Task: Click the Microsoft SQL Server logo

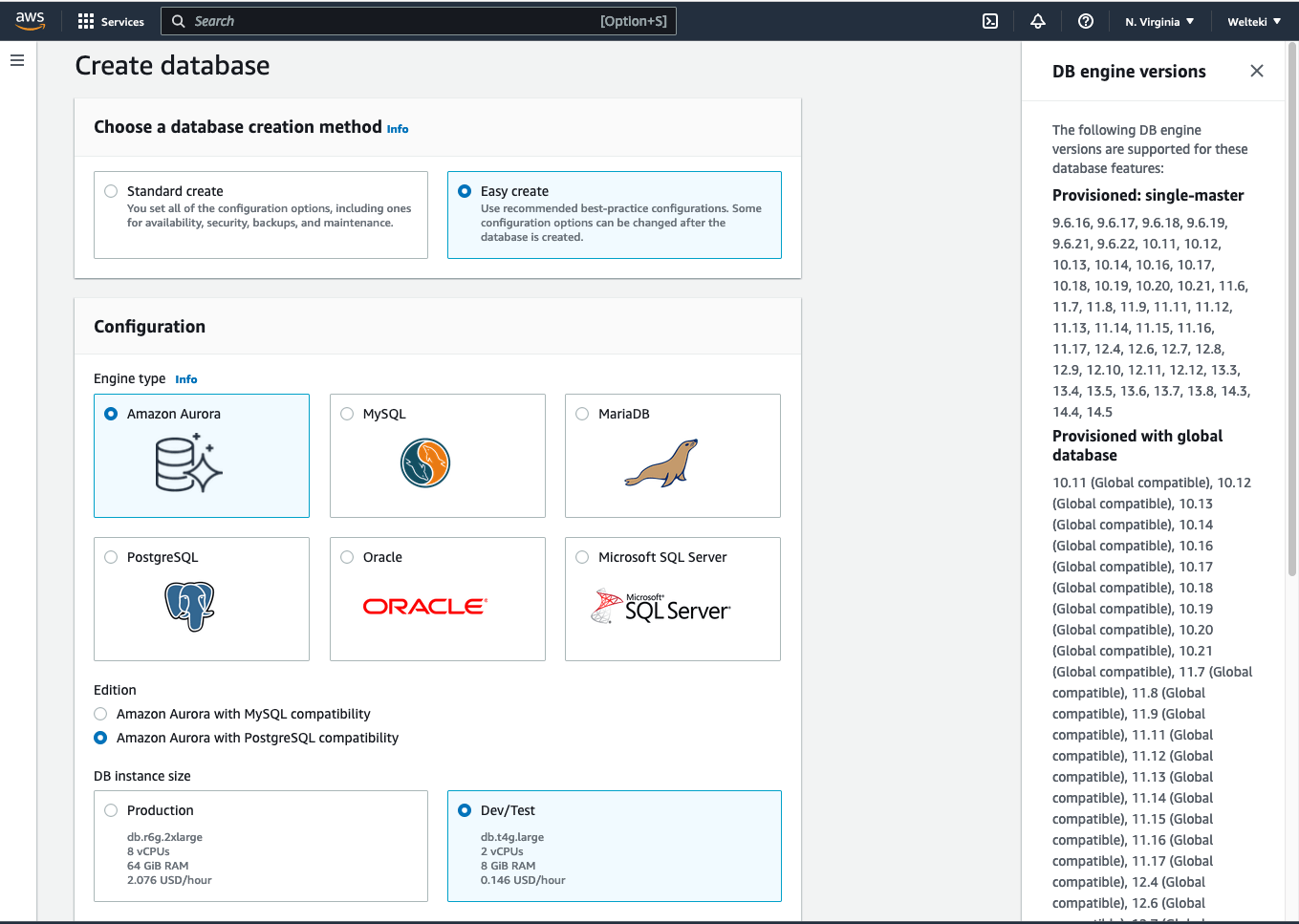Action: tap(661, 607)
